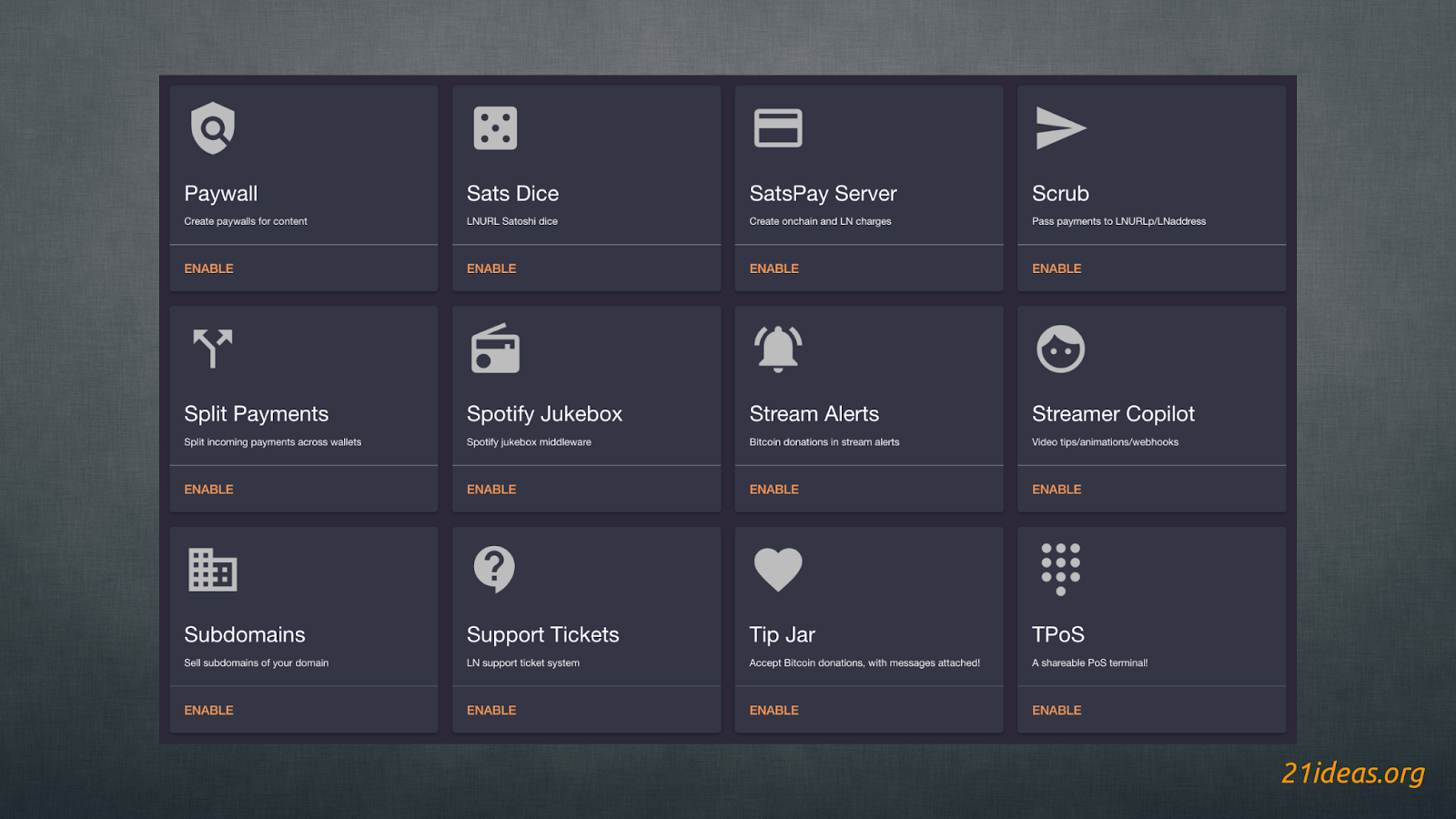Click the Tip Jar heart icon
Image resolution: width=1456 pixels, height=819 pixels.
pos(778,570)
